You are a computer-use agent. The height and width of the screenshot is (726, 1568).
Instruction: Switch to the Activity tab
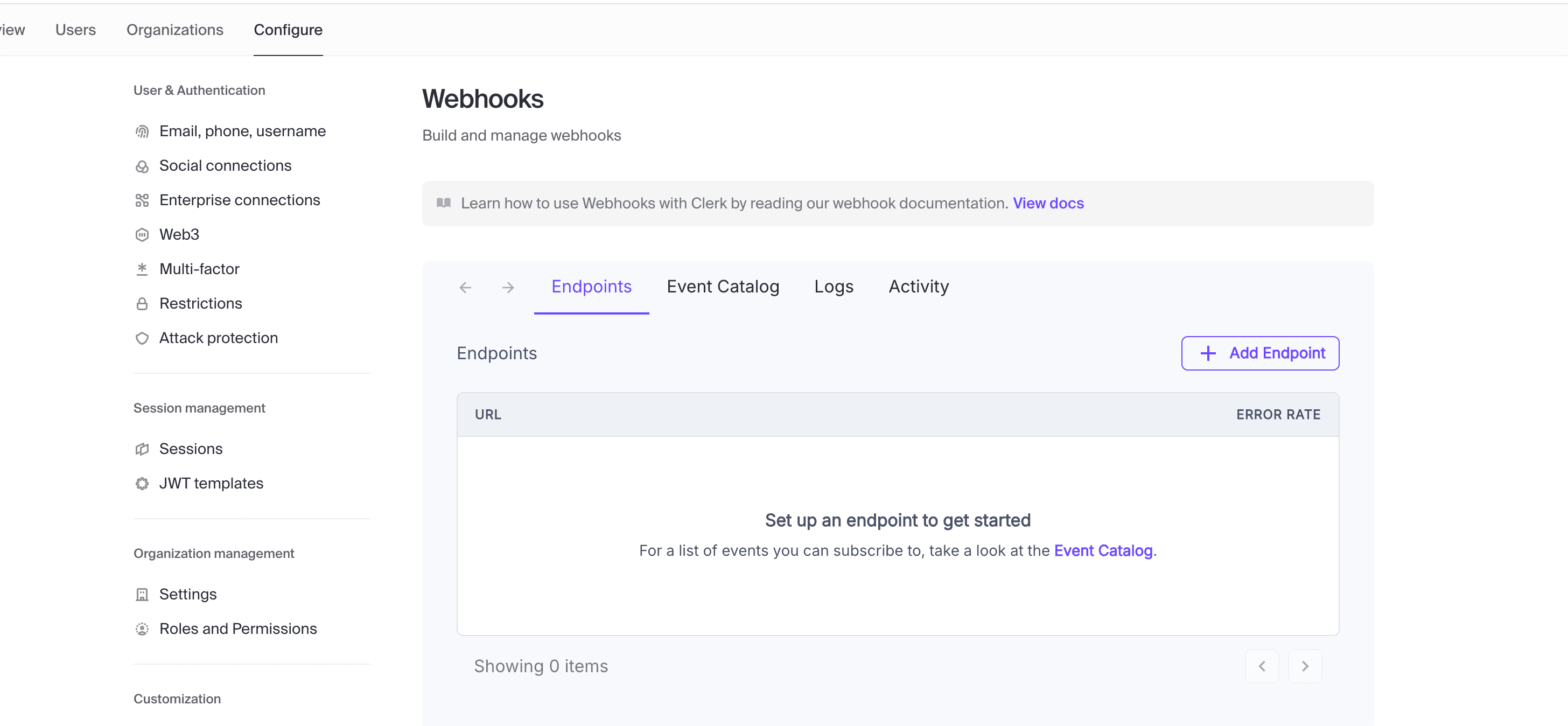point(918,287)
